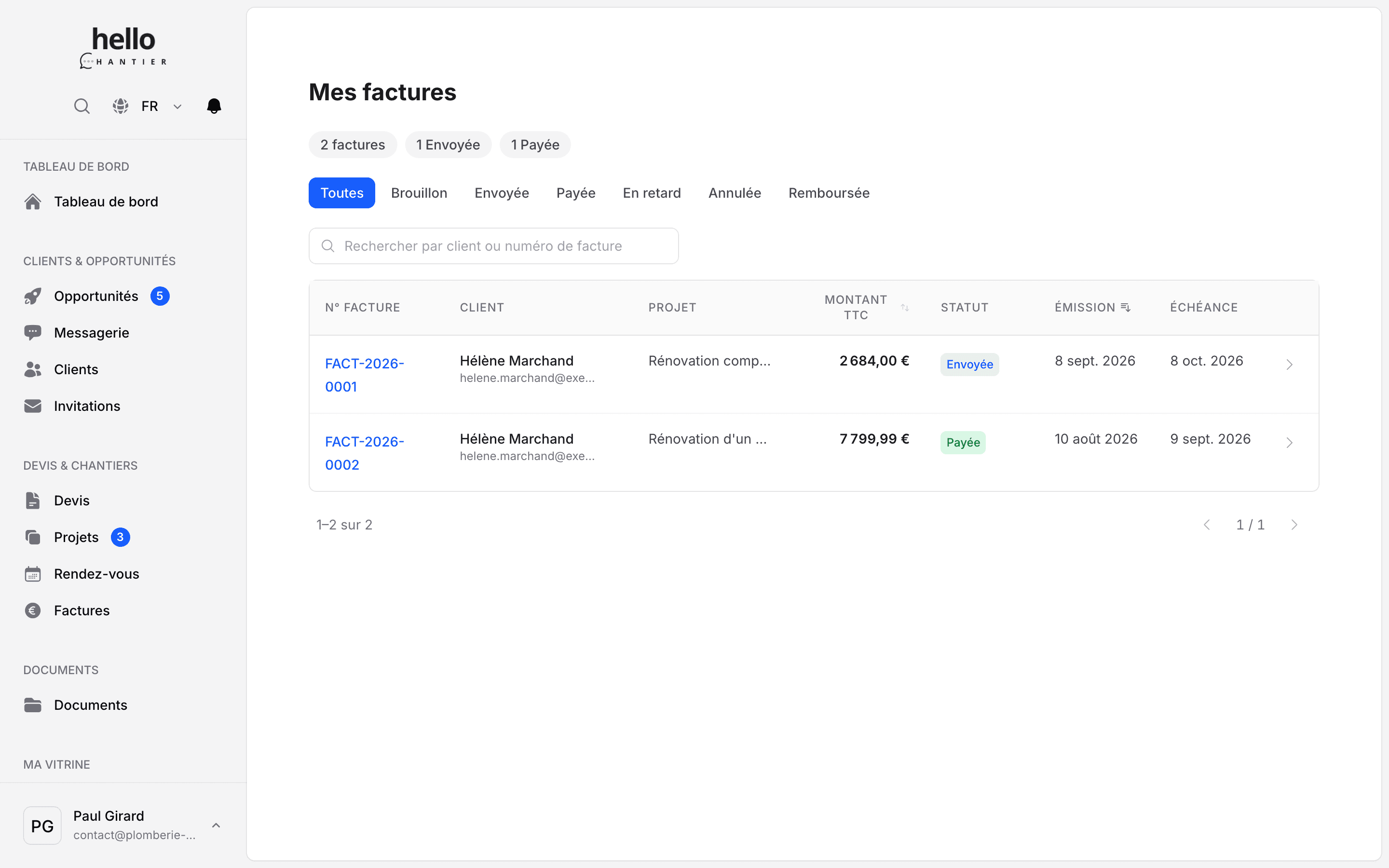
Task: Go to next page arrow
Action: point(1294,525)
